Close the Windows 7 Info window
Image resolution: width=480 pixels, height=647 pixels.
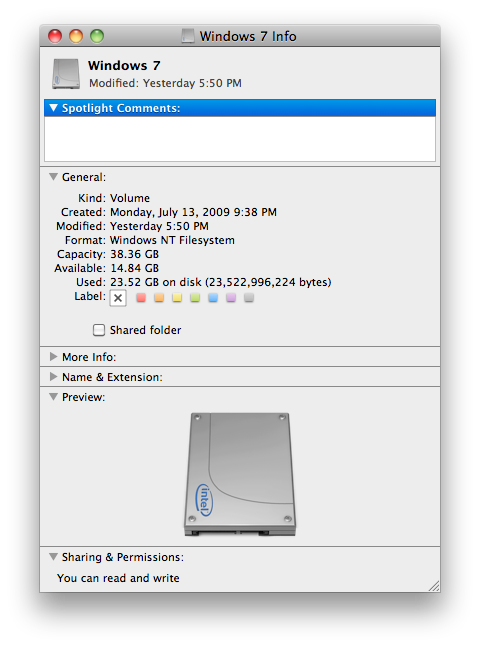55,36
